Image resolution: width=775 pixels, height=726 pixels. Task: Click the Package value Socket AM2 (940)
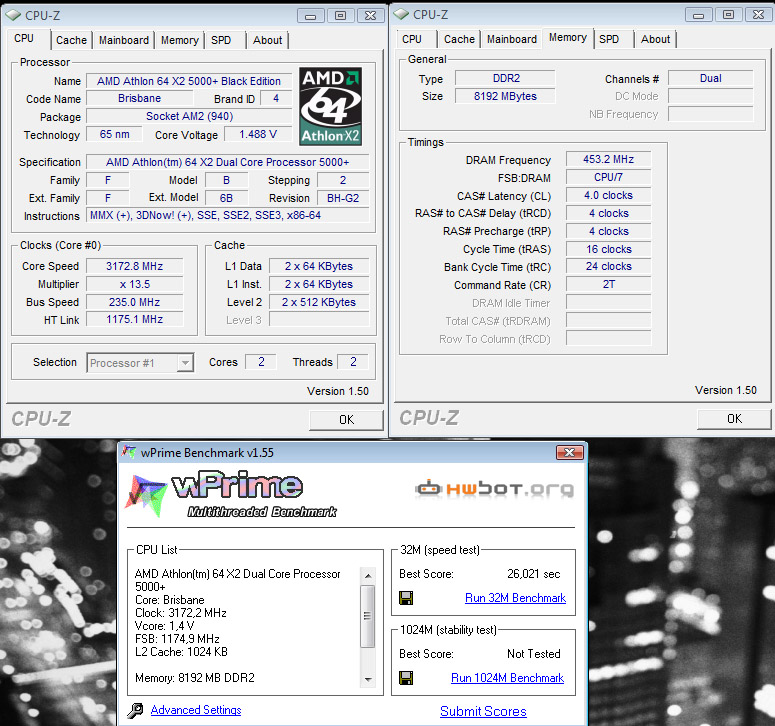(189, 117)
